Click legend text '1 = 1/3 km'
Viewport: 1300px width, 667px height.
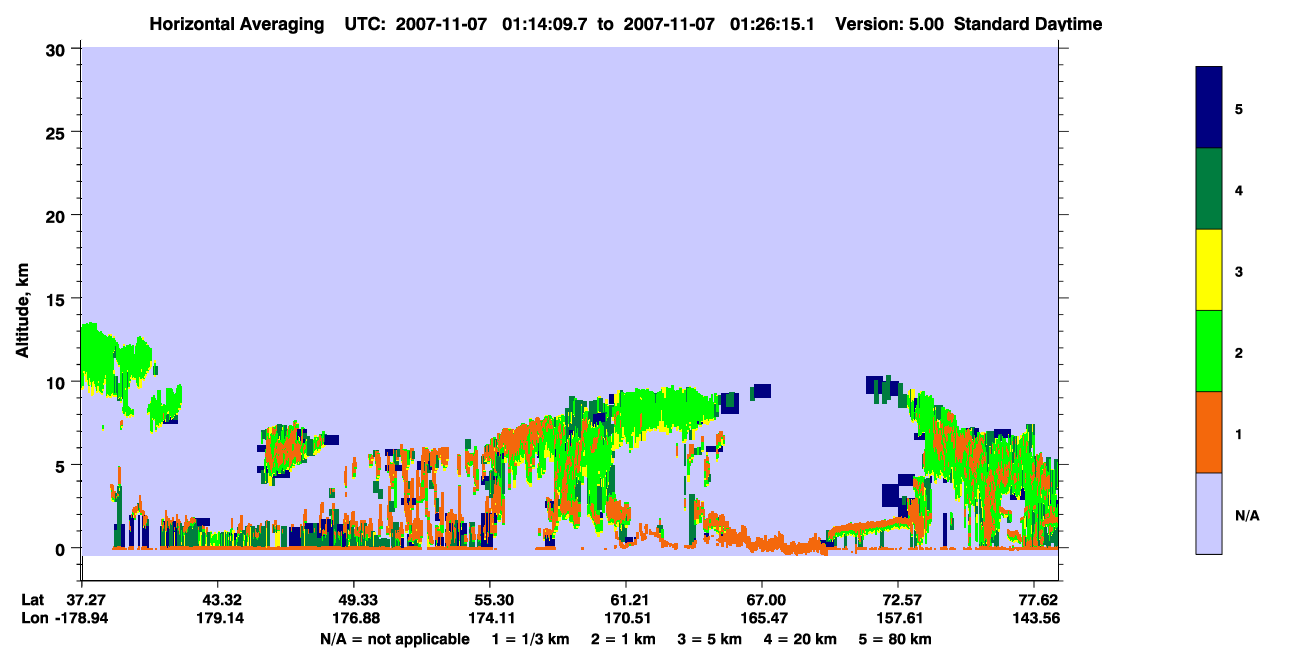[531, 638]
